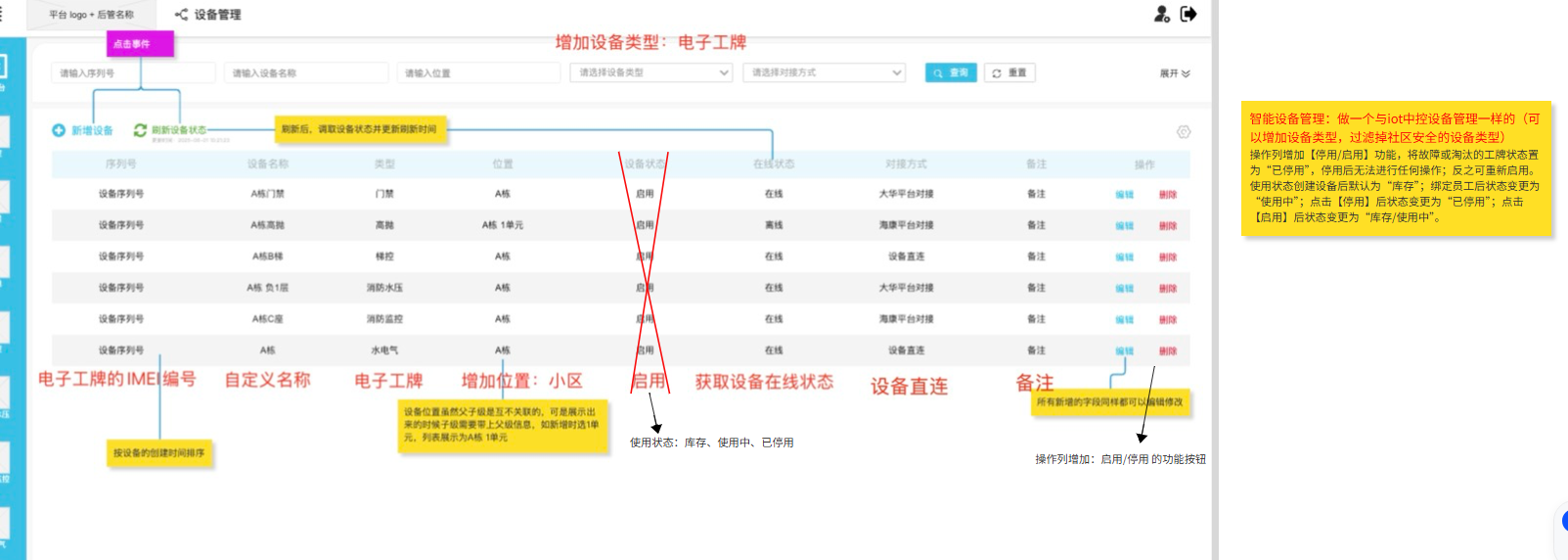Select the A栋 1单元 location cell
The height and width of the screenshot is (560, 1568).
coord(503,225)
